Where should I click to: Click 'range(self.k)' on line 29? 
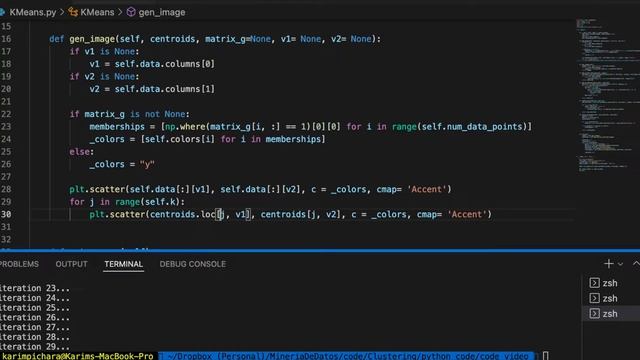tap(149, 202)
